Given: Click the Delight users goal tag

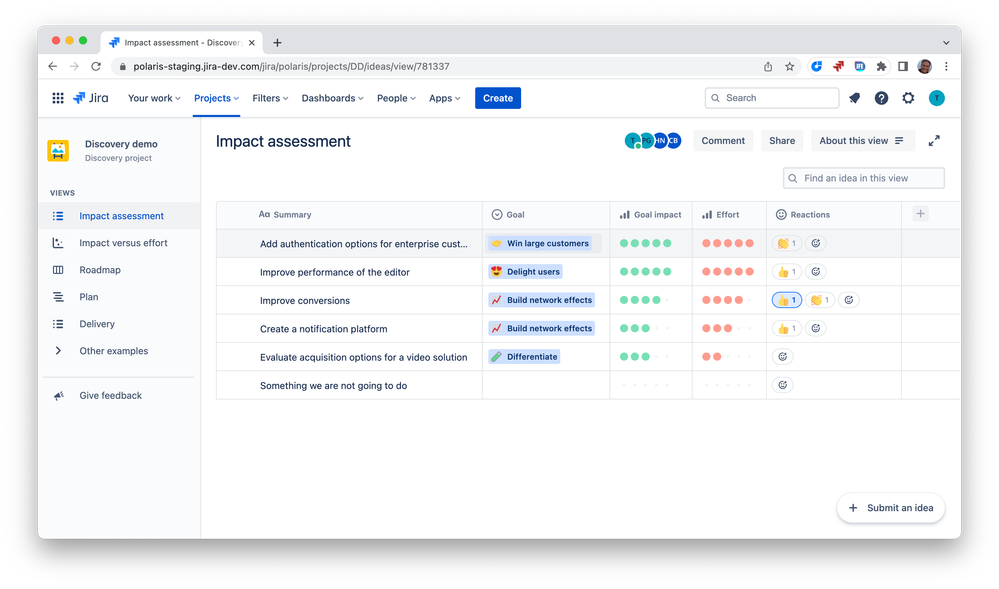Looking at the screenshot, I should point(525,272).
